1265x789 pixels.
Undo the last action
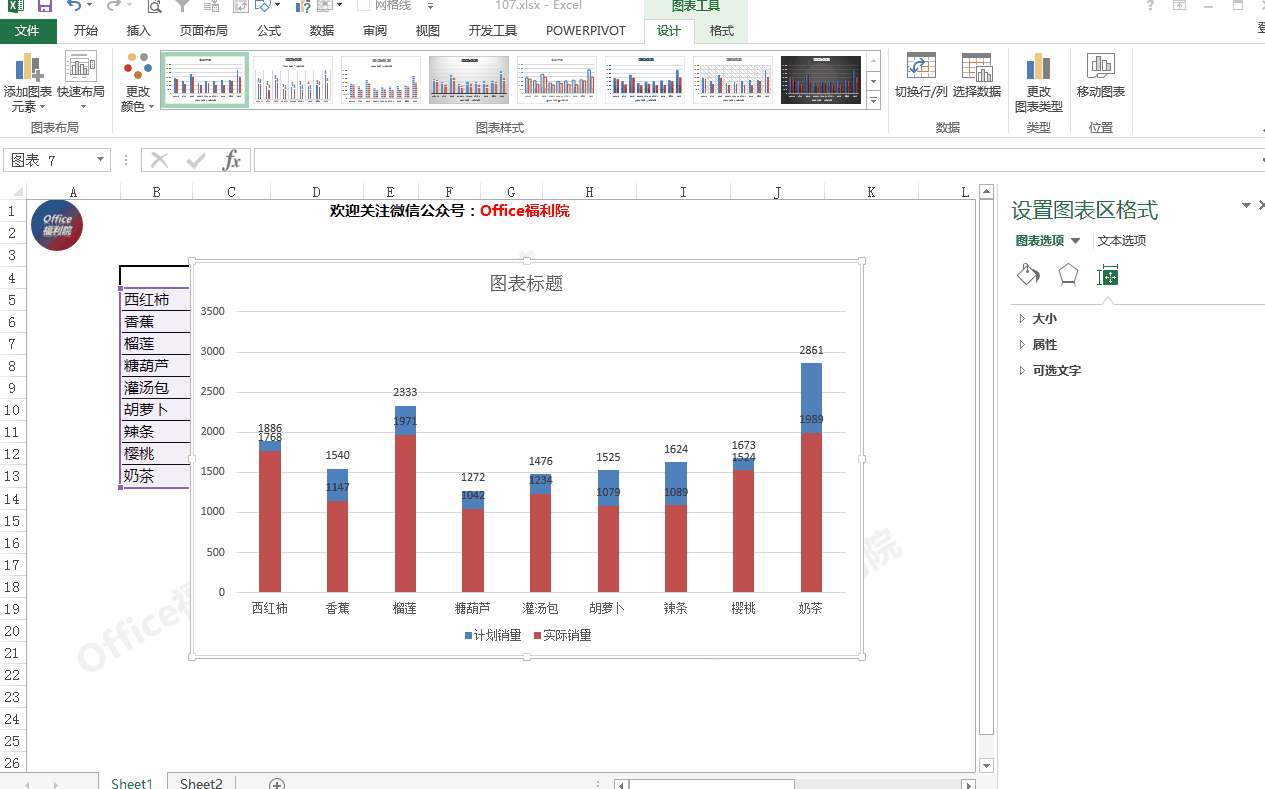pos(74,6)
